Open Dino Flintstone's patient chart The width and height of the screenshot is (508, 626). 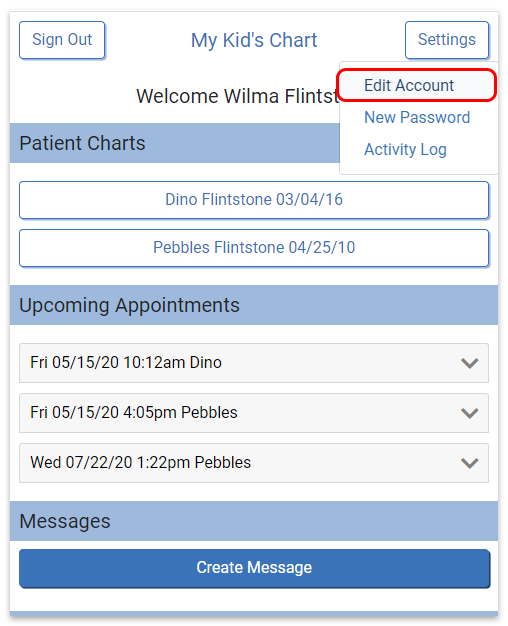coord(254,200)
